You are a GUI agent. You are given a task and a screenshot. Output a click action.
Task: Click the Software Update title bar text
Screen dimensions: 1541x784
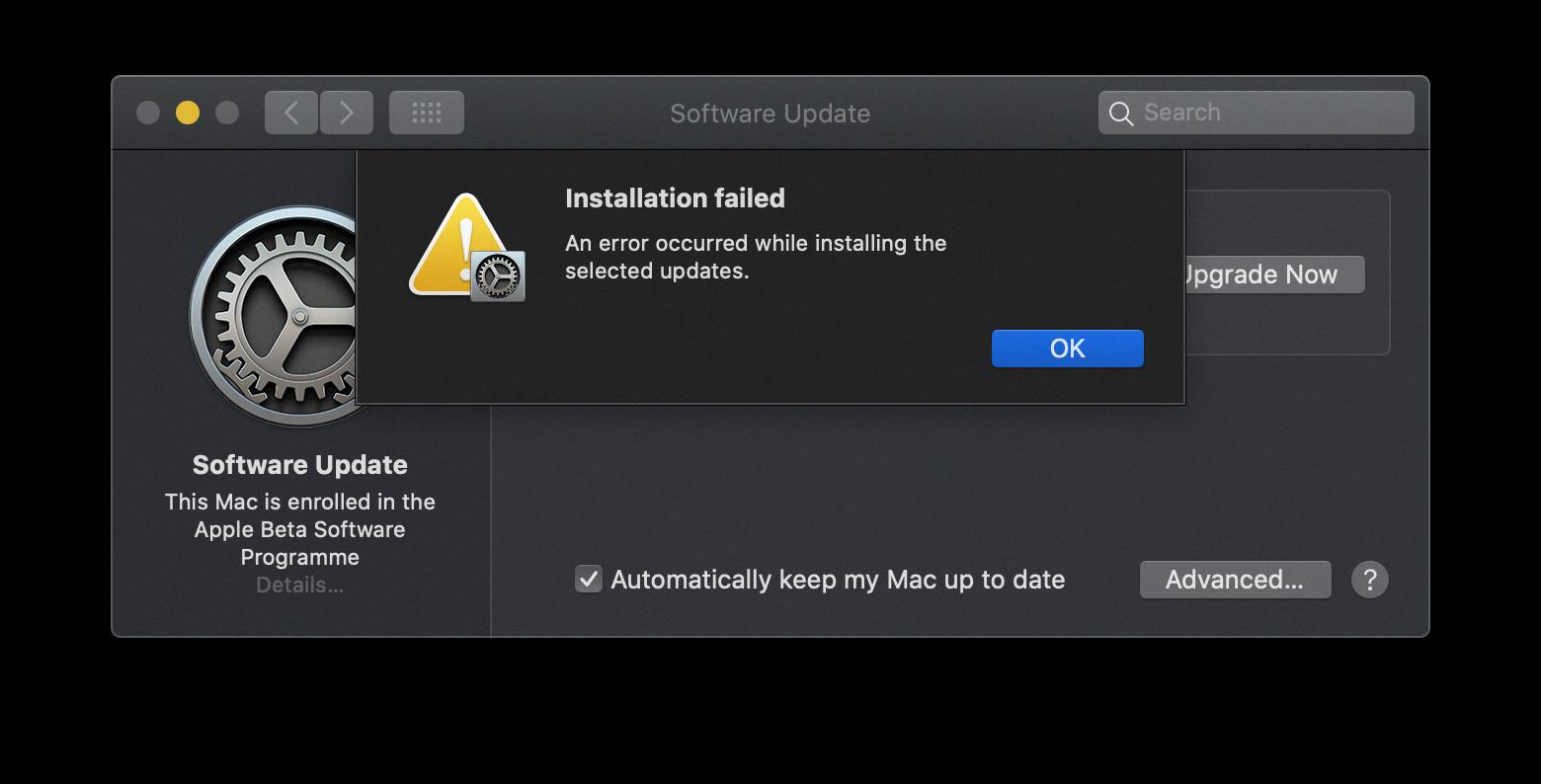(x=770, y=113)
